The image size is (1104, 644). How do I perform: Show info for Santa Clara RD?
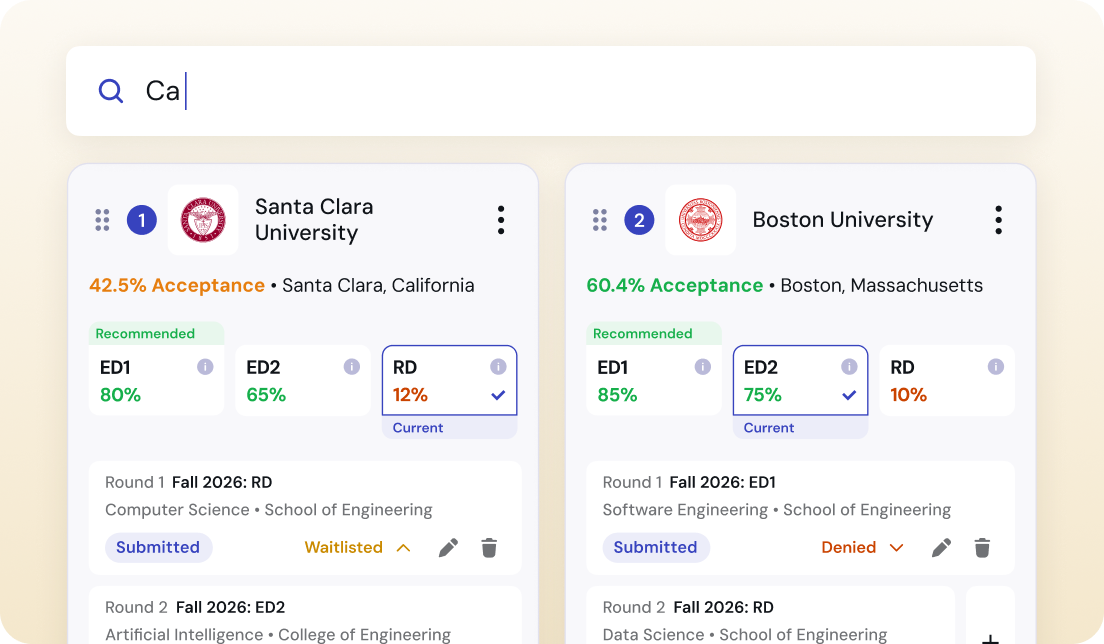[498, 367]
